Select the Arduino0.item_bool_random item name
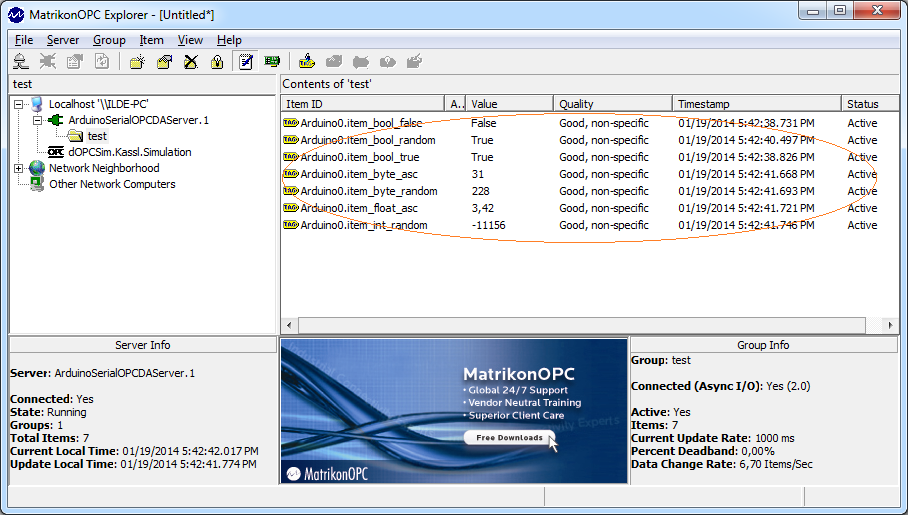The height and width of the screenshot is (515, 908). (368, 140)
